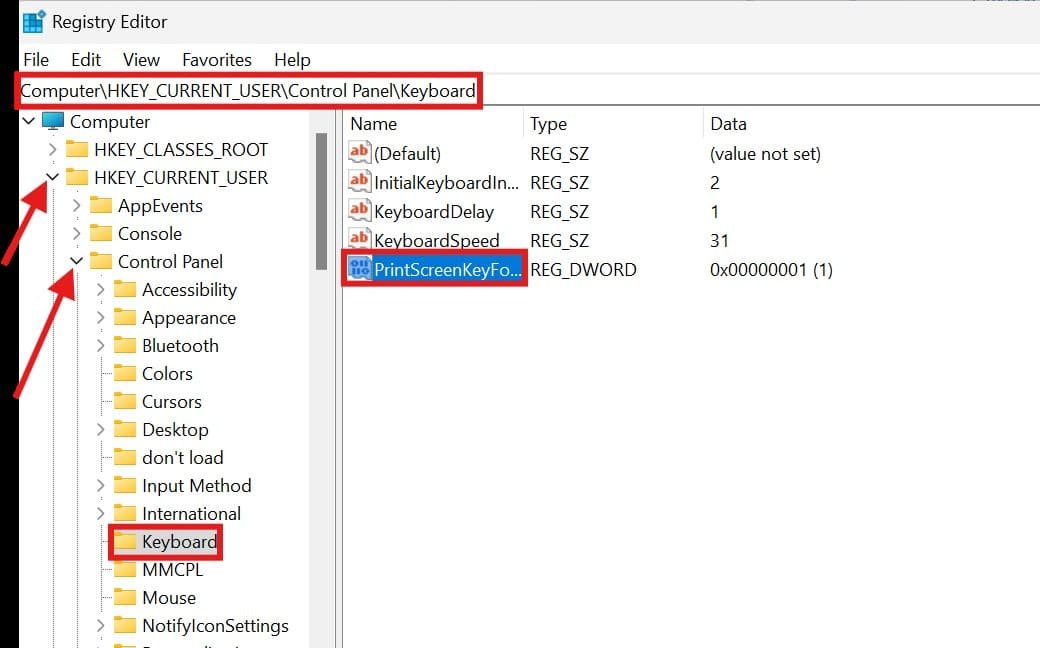The image size is (1040, 648).
Task: Click the Appearance folder icon
Action: click(x=125, y=317)
